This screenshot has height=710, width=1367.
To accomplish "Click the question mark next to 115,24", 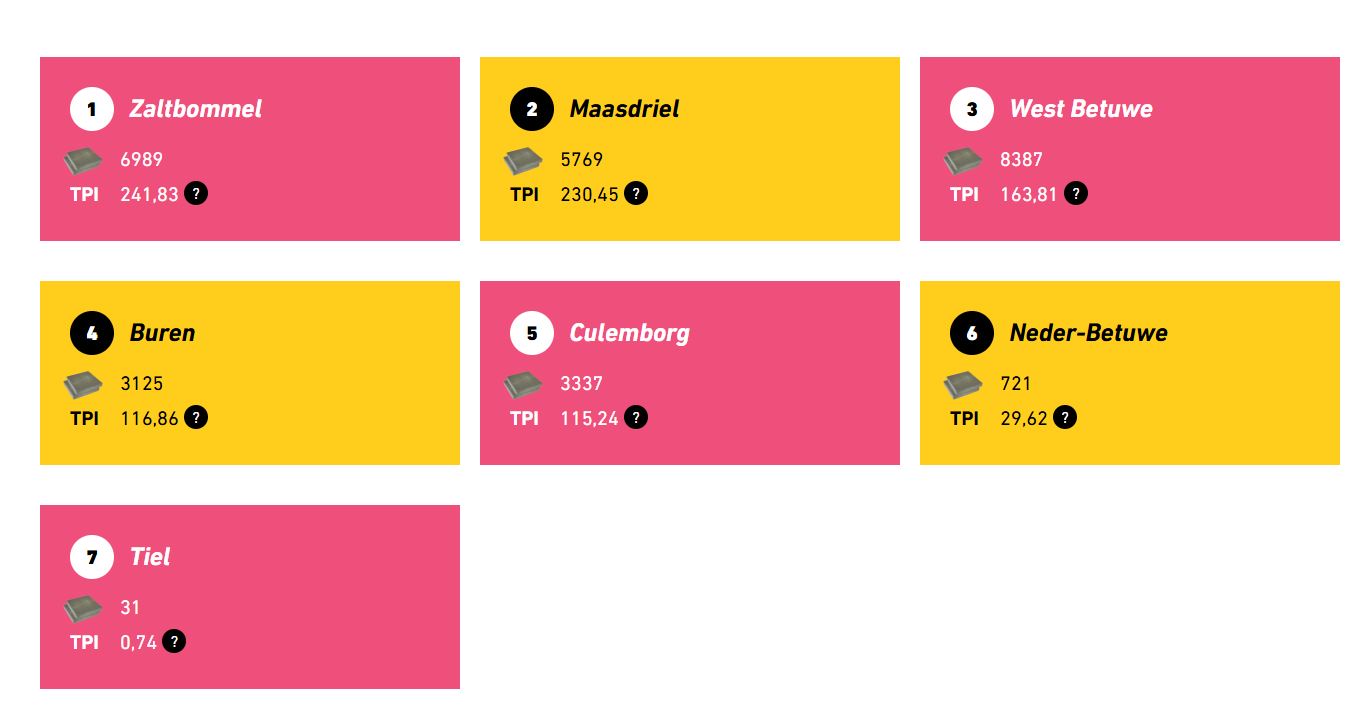I will tap(636, 418).
